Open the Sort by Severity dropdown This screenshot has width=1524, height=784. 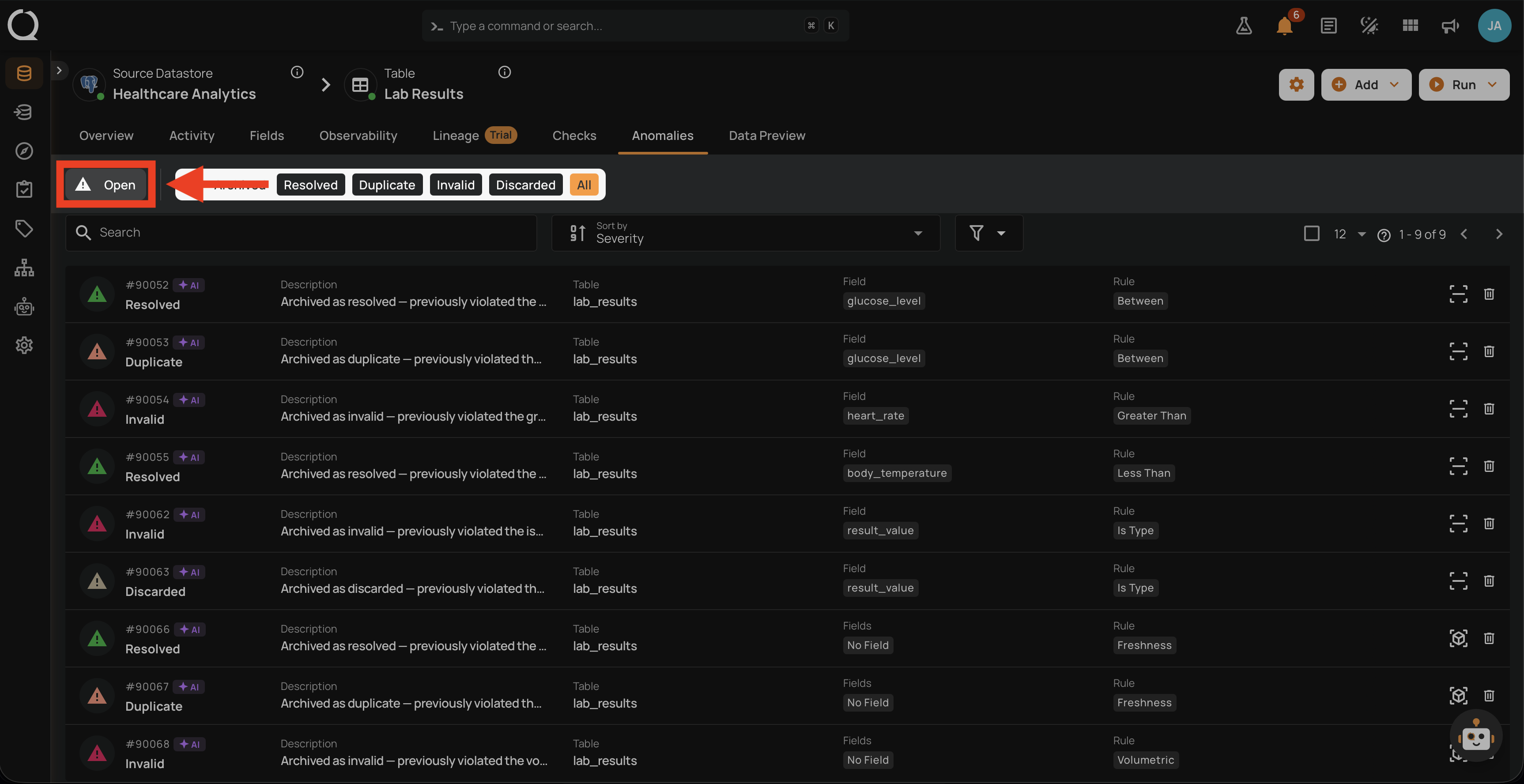tap(745, 233)
